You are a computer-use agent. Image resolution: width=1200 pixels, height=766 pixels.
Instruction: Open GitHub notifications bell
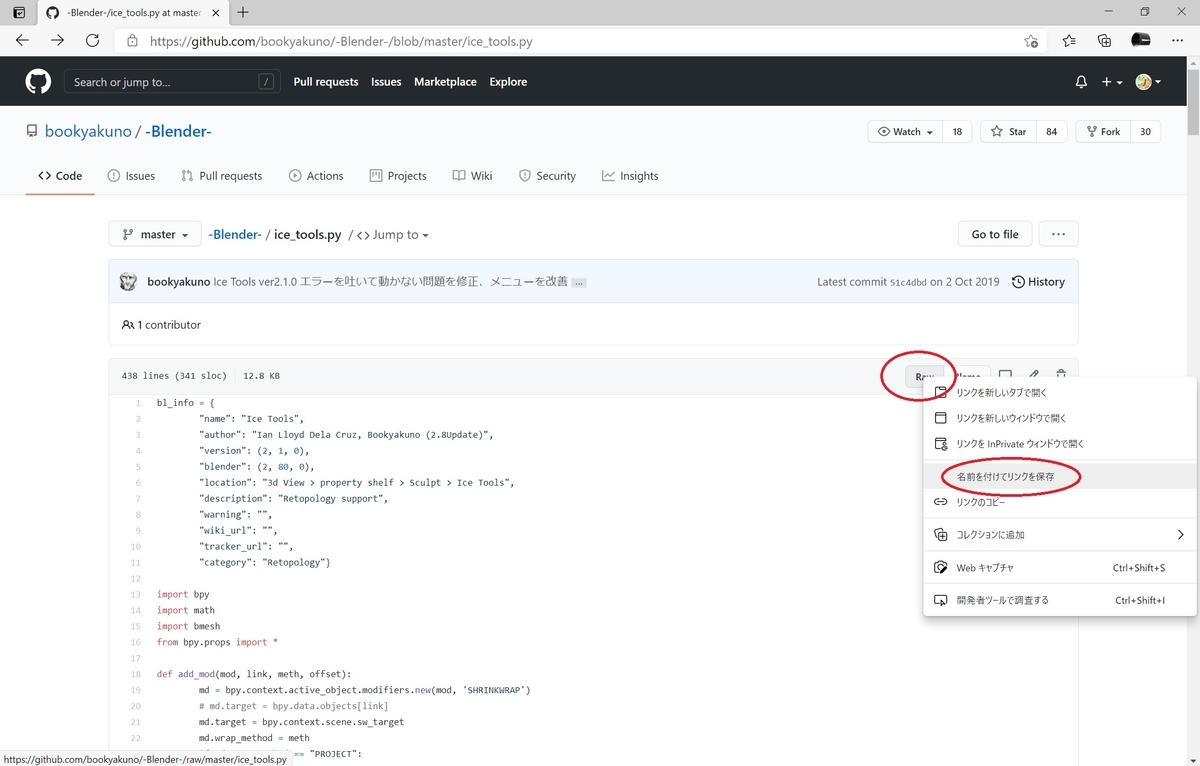(1081, 82)
